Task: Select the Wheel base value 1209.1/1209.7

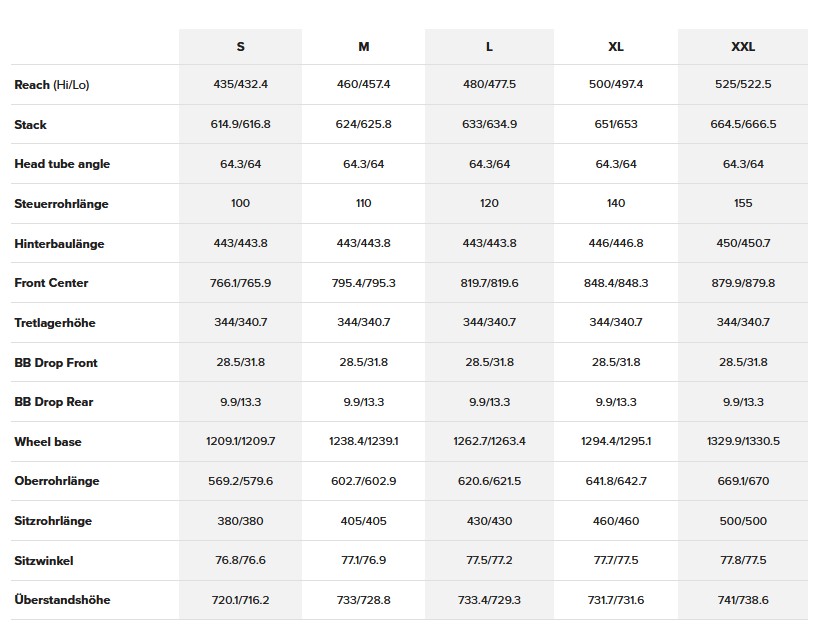Action: point(240,442)
